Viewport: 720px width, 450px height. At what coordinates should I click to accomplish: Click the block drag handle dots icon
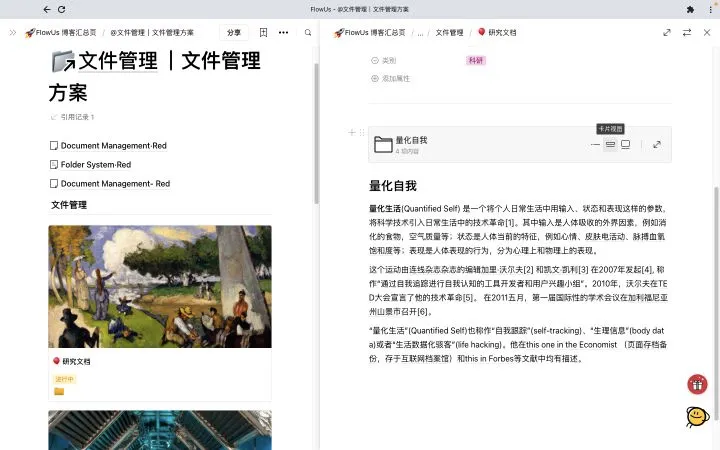pyautogui.click(x=362, y=133)
